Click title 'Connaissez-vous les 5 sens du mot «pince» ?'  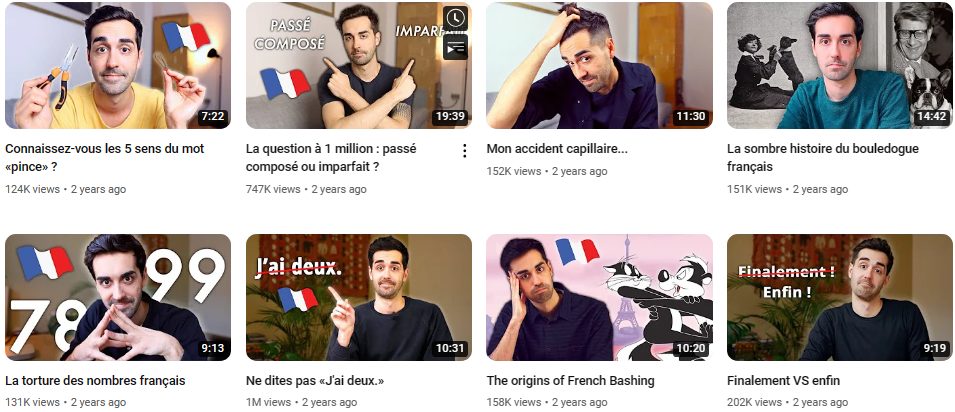tap(105, 157)
